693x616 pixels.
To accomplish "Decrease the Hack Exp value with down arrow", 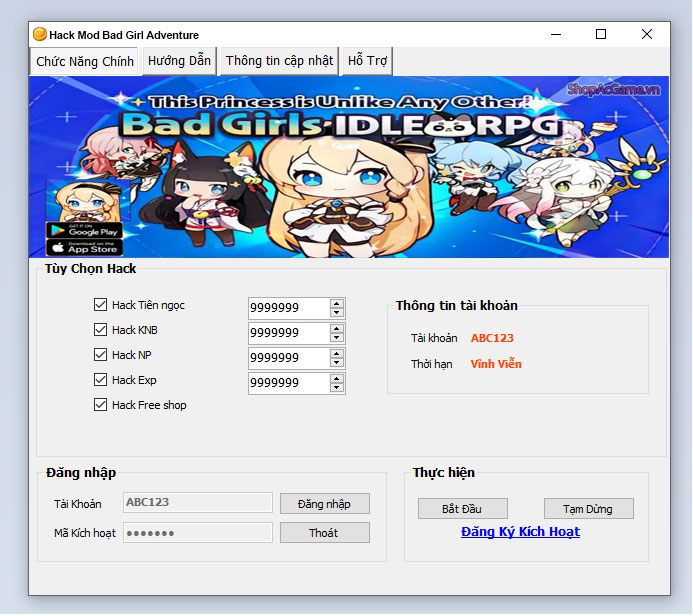I will point(337,388).
